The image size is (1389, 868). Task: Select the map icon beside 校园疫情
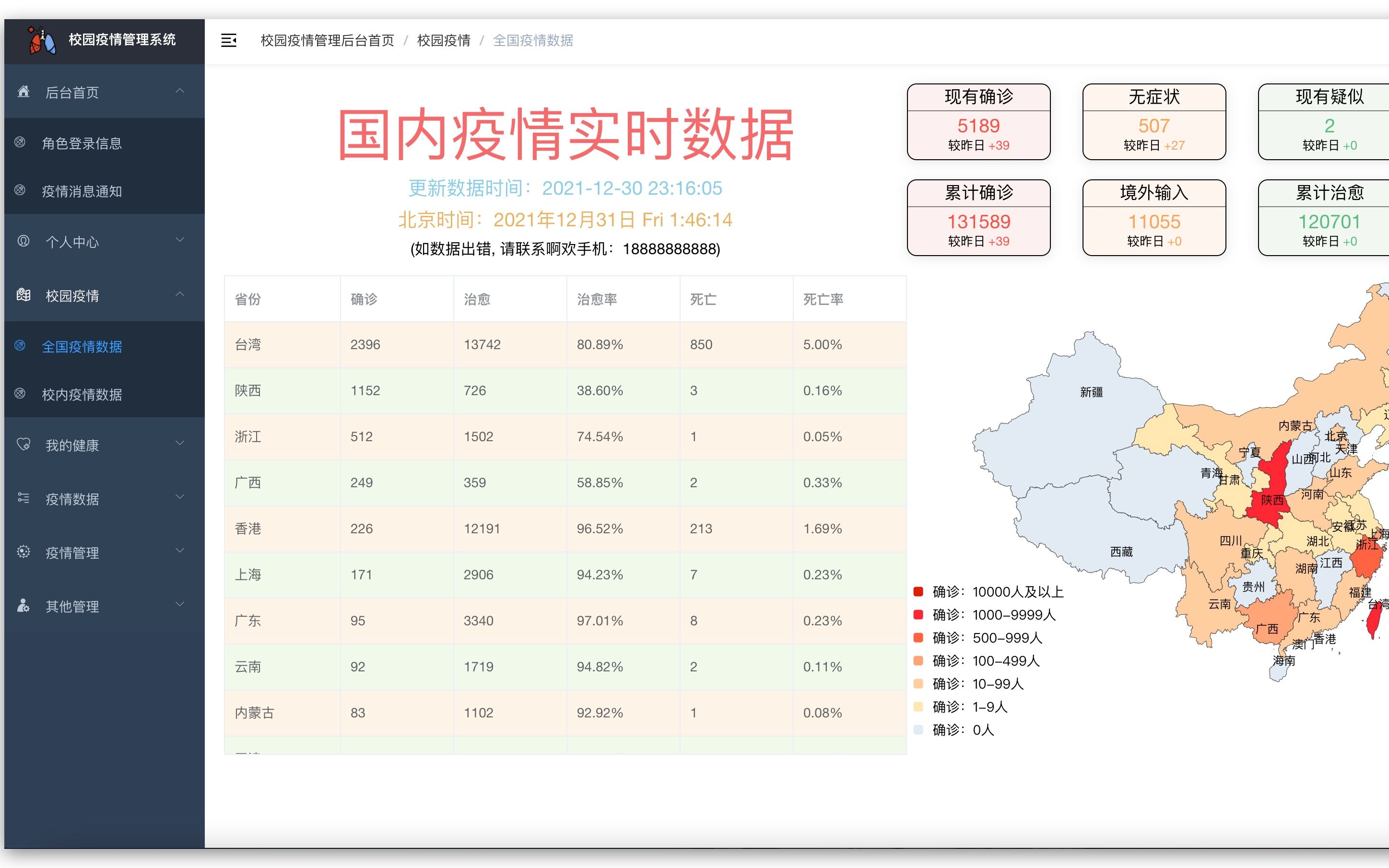coord(23,296)
